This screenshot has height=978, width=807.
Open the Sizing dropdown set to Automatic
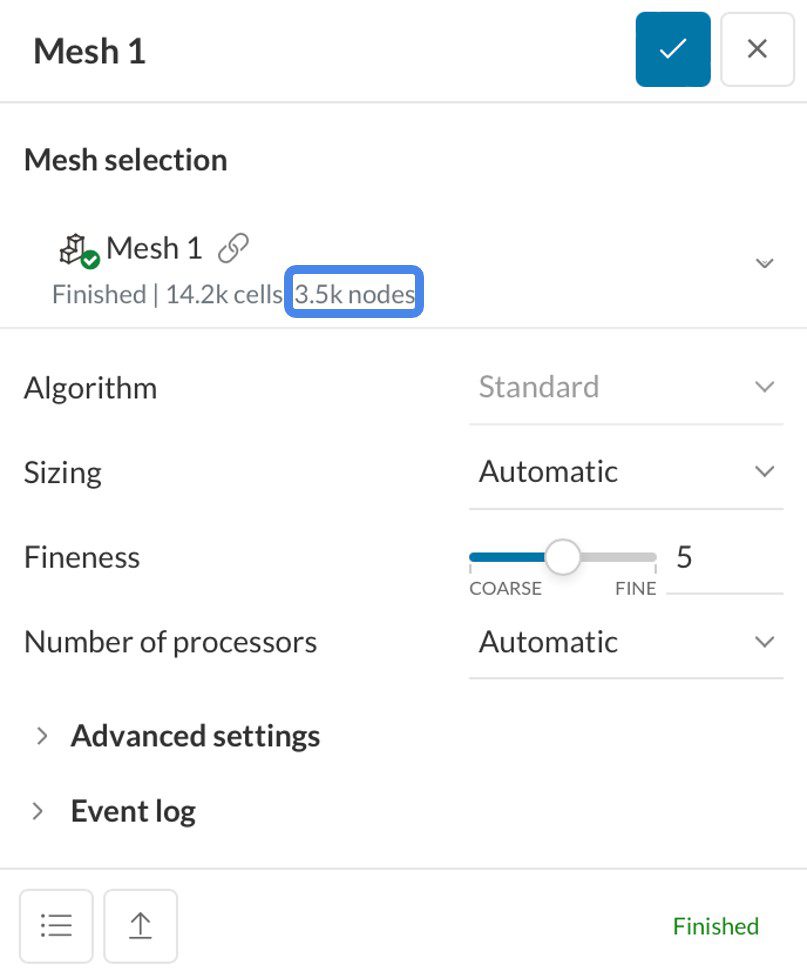coord(625,472)
